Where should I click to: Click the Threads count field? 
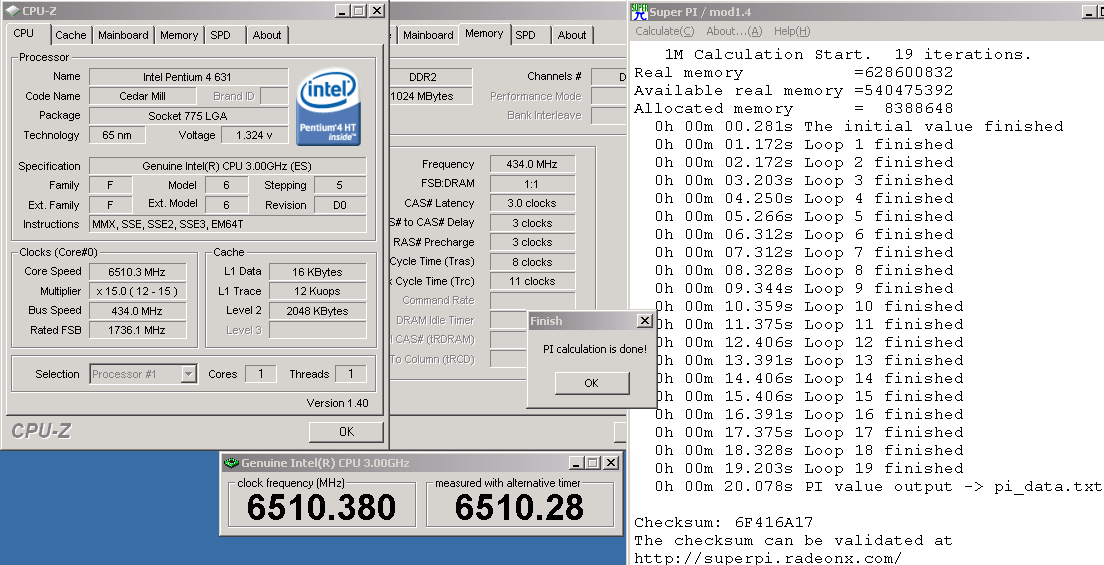pyautogui.click(x=351, y=374)
